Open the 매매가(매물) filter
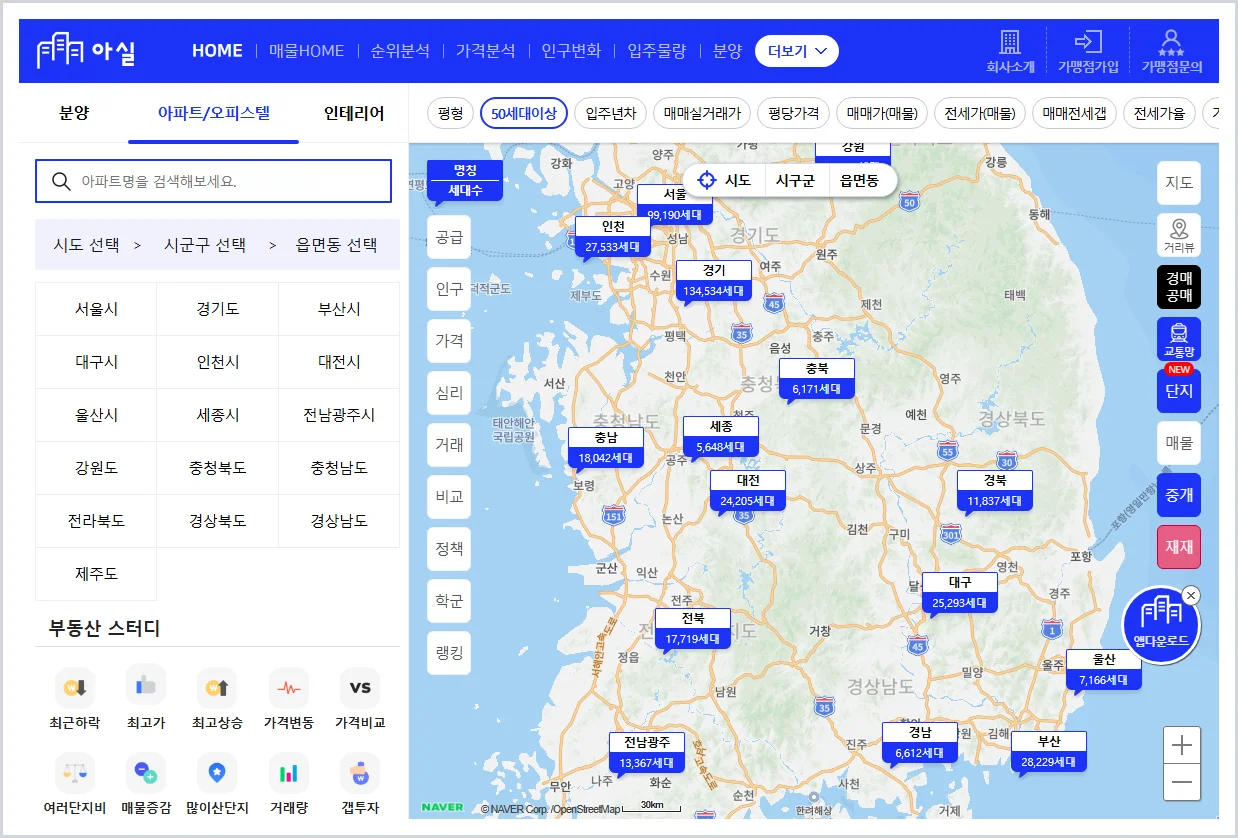 coord(882,113)
